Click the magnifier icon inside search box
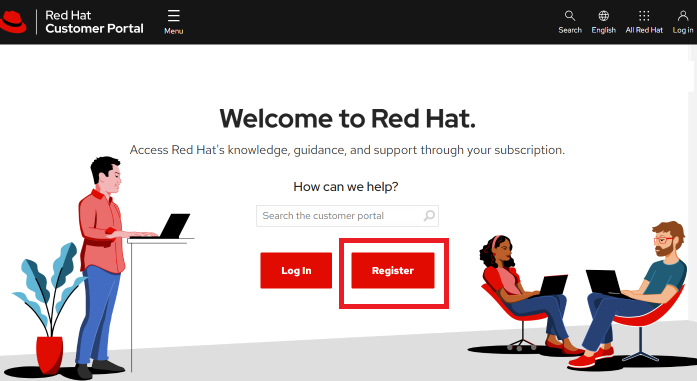 point(429,216)
